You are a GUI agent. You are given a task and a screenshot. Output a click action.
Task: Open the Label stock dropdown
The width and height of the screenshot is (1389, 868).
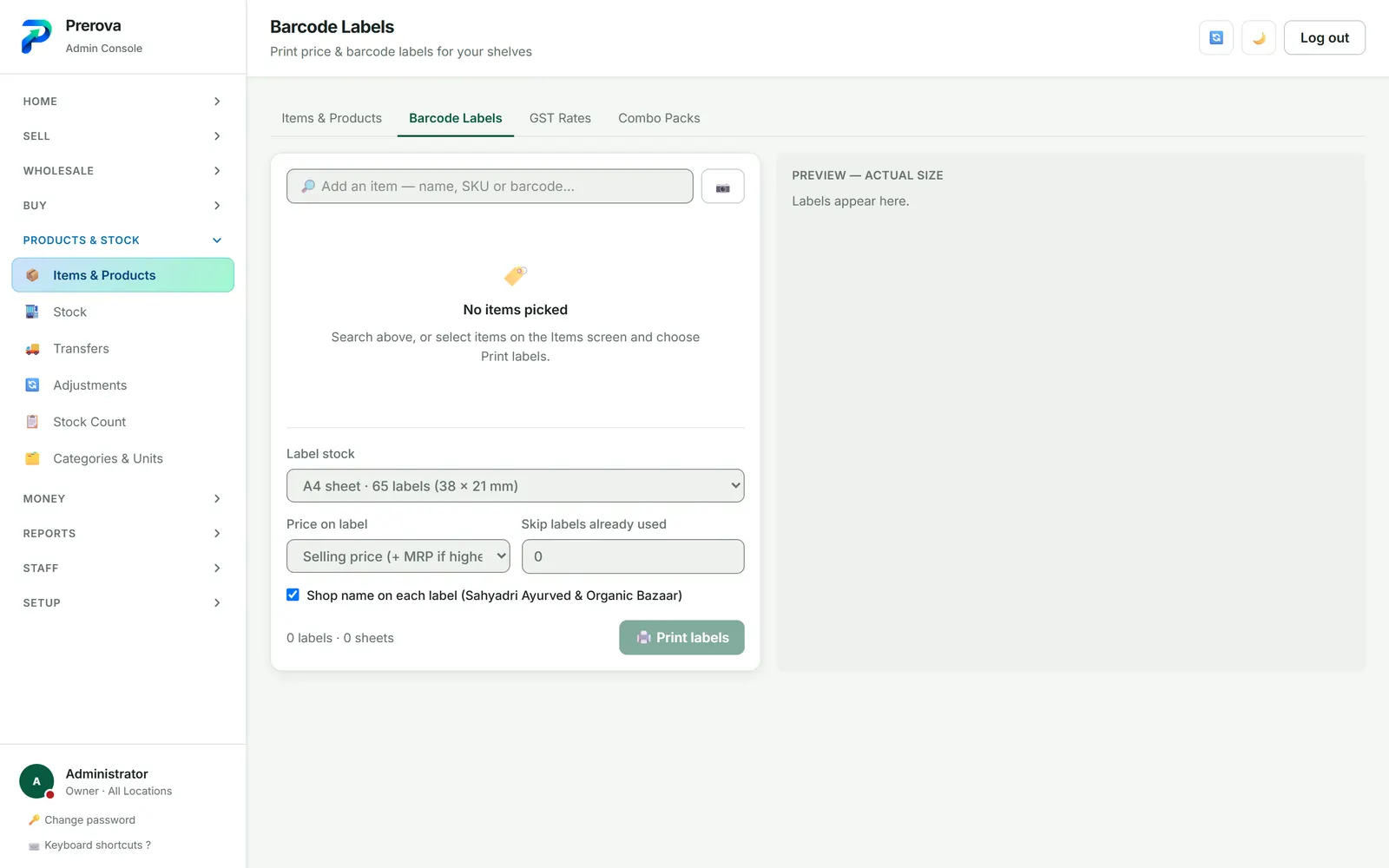(516, 486)
